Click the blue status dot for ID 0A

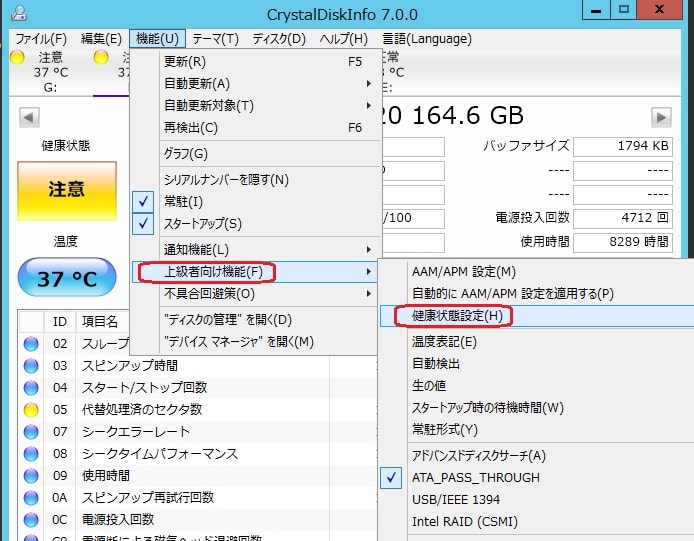tap(31, 498)
